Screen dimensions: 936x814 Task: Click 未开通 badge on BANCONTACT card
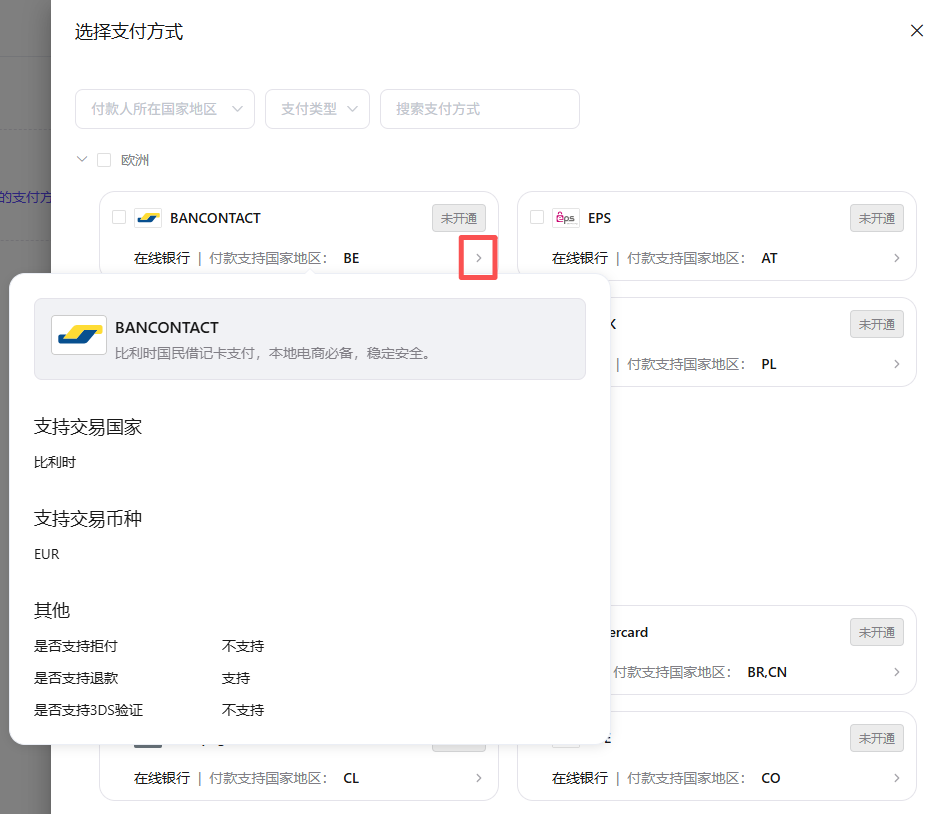pyautogui.click(x=458, y=218)
